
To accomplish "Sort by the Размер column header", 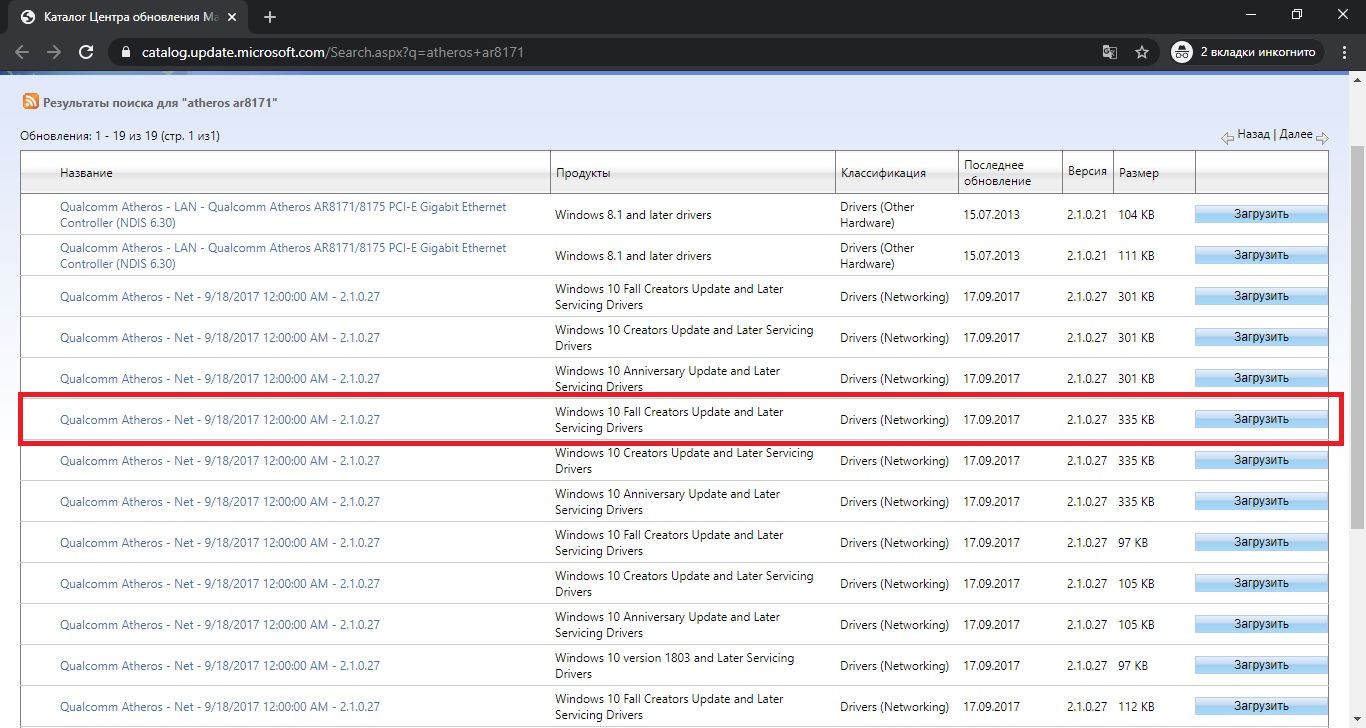I will [1139, 173].
